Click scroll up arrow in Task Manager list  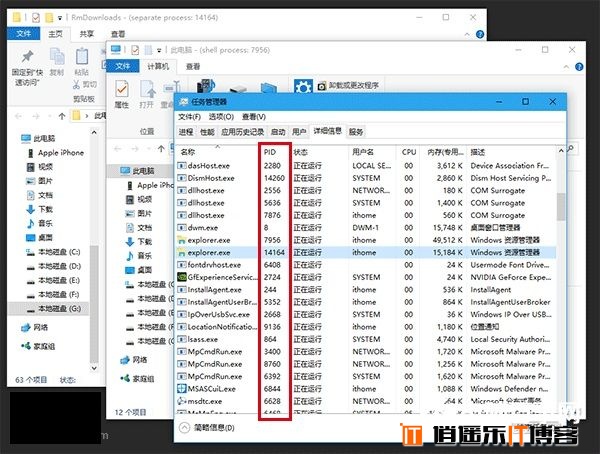click(x=561, y=151)
